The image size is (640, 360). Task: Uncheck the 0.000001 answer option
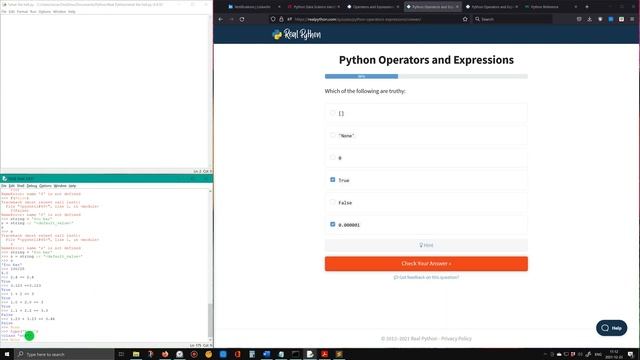point(333,224)
